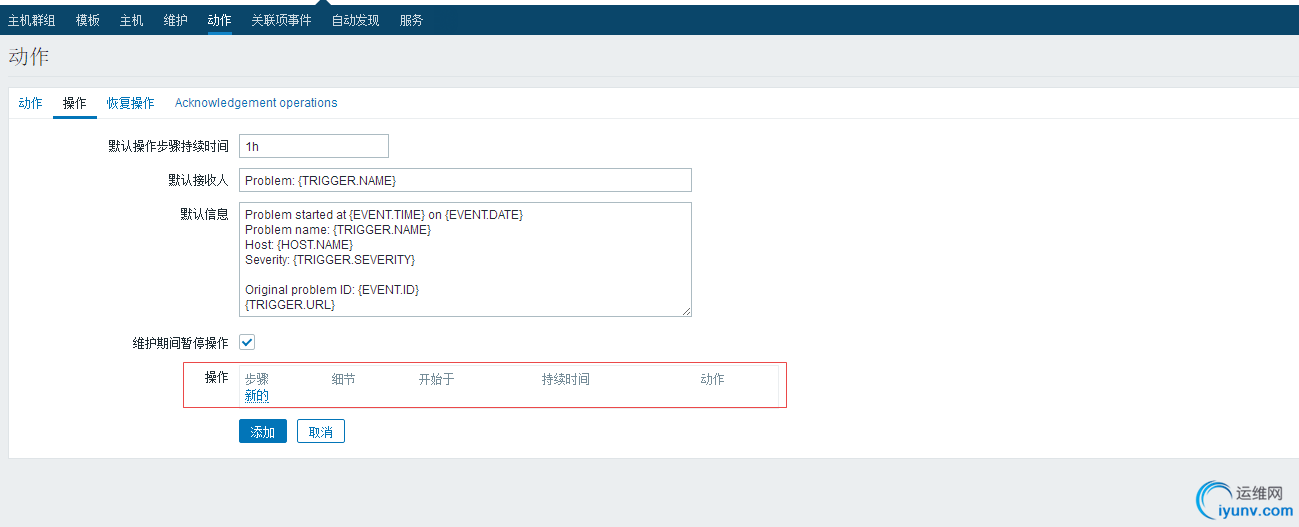Navigate to 自动发现
The width and height of the screenshot is (1299, 527).
tap(355, 20)
